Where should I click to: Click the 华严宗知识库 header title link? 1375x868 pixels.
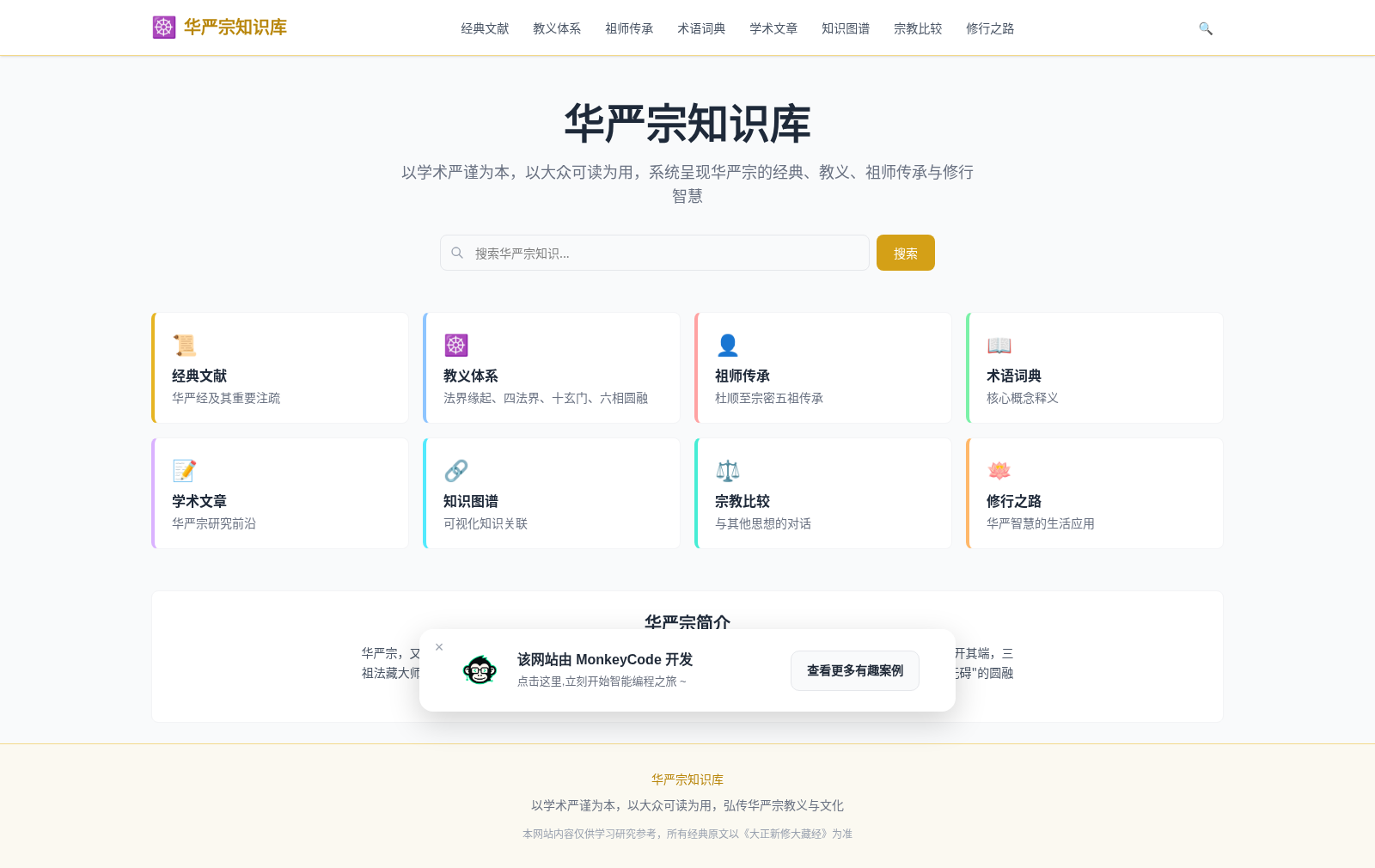click(235, 28)
